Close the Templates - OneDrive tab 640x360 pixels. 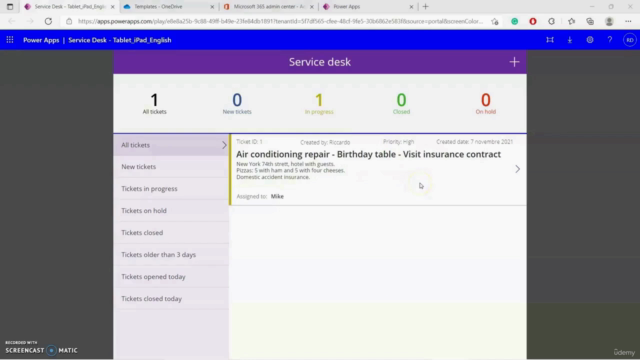(212, 7)
